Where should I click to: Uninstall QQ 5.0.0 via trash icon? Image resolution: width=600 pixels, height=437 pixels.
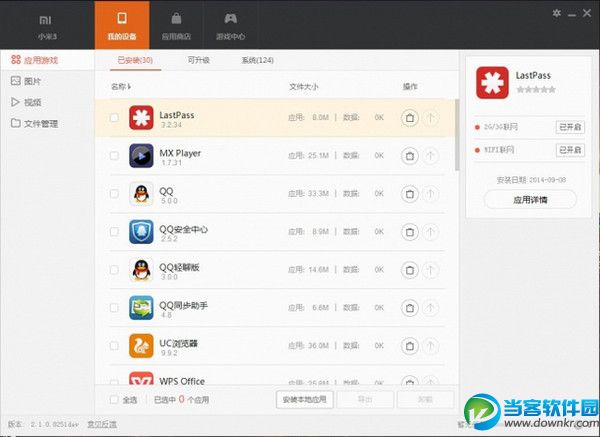point(409,194)
